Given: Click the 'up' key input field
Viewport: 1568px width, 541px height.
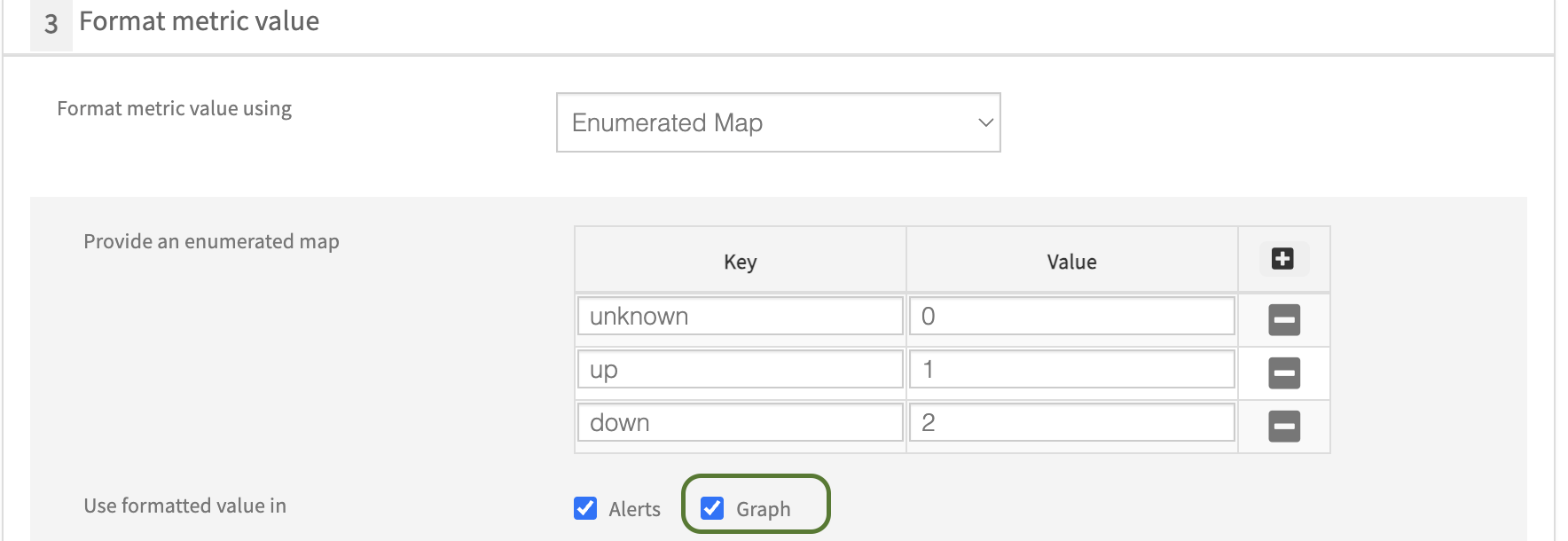Looking at the screenshot, I should (740, 370).
